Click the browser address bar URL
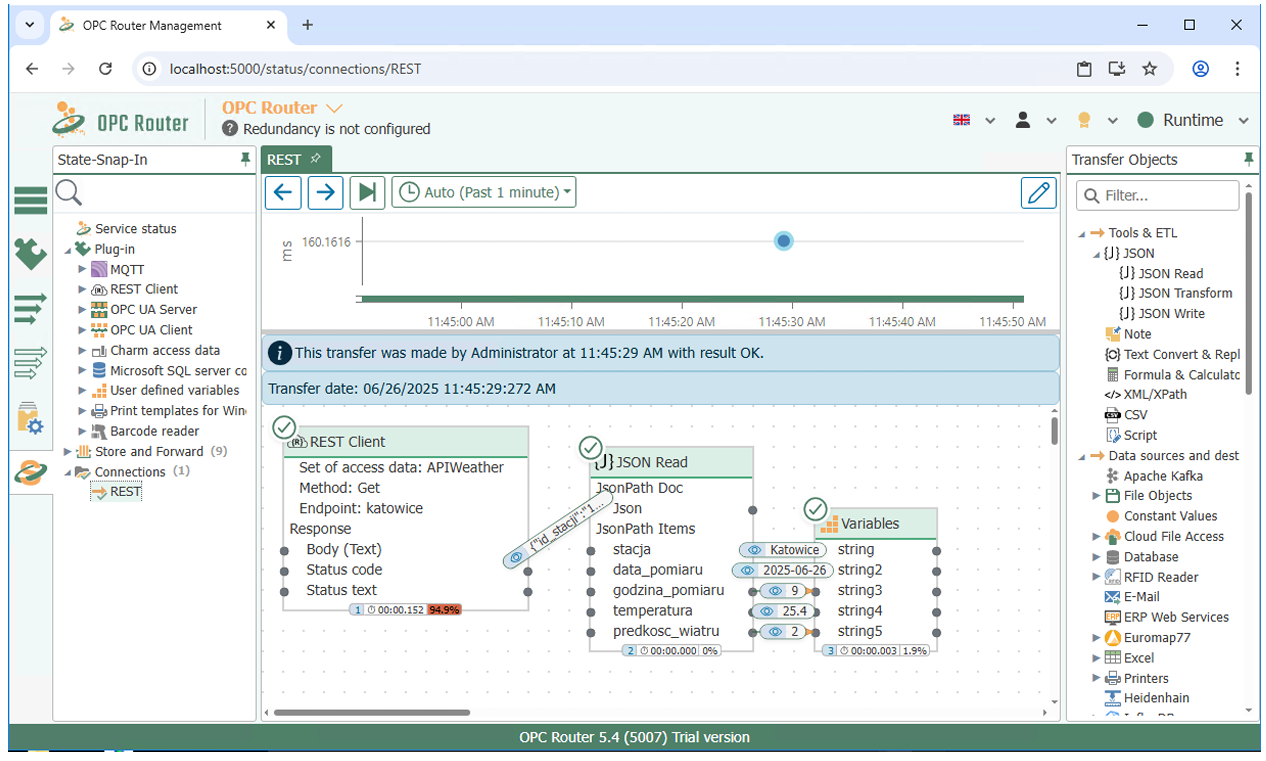The width and height of the screenshot is (1266, 761). 295,69
